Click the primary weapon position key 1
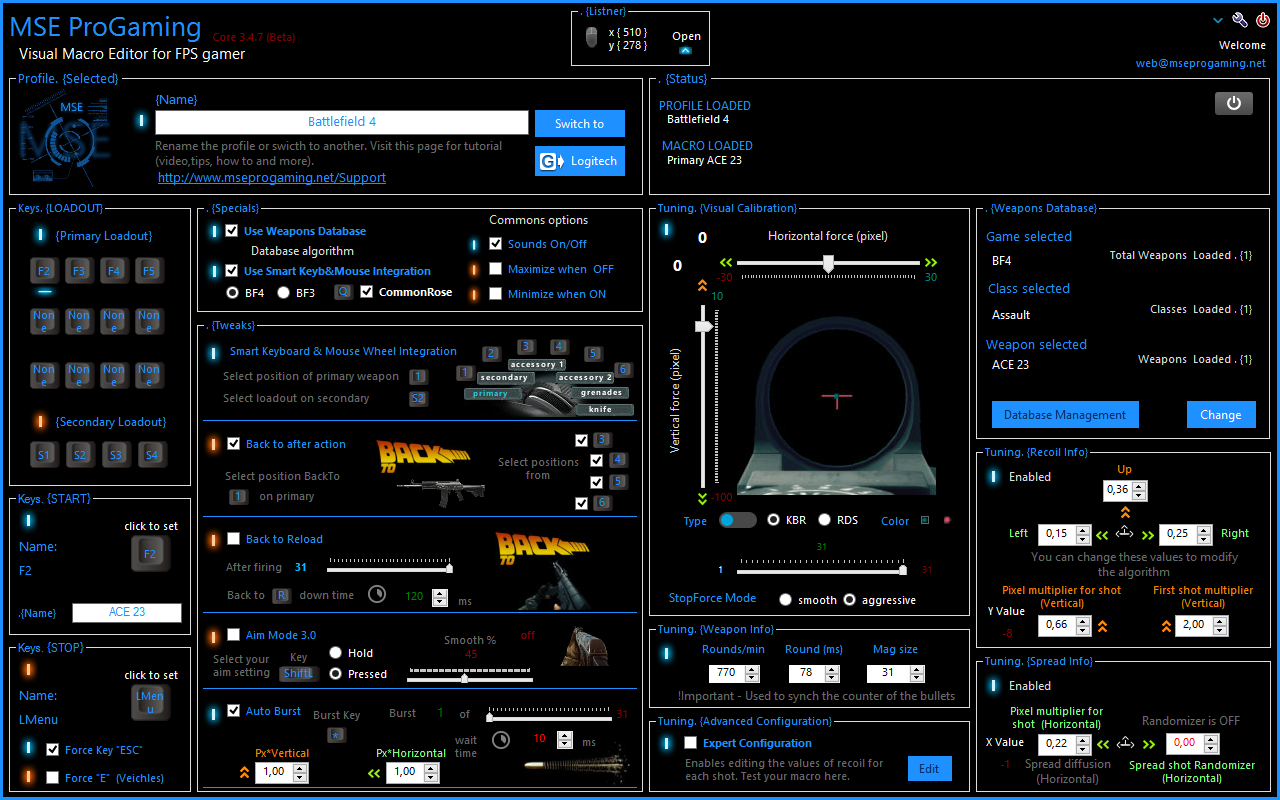Image resolution: width=1280 pixels, height=800 pixels. [418, 377]
